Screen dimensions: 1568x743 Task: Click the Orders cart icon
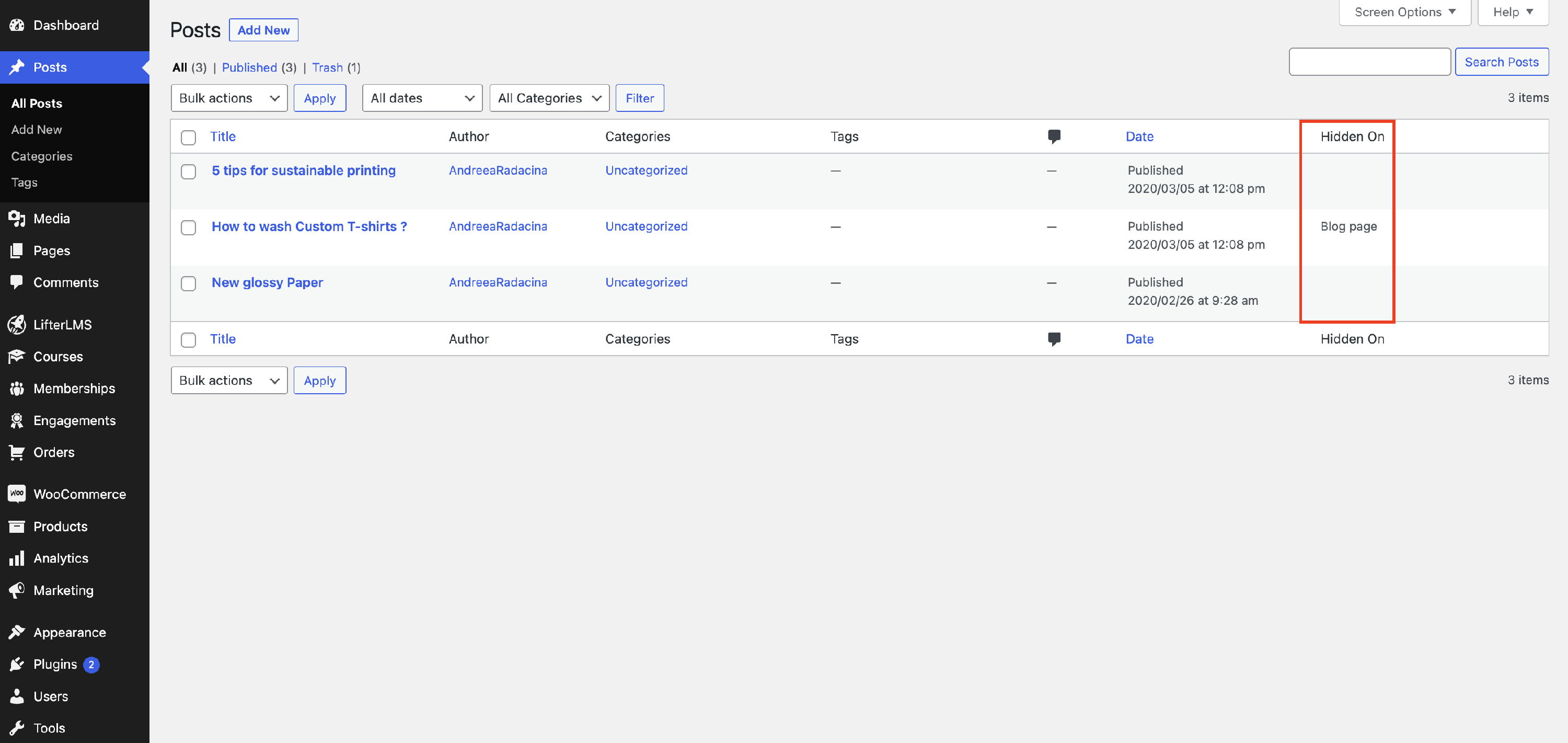[x=16, y=452]
